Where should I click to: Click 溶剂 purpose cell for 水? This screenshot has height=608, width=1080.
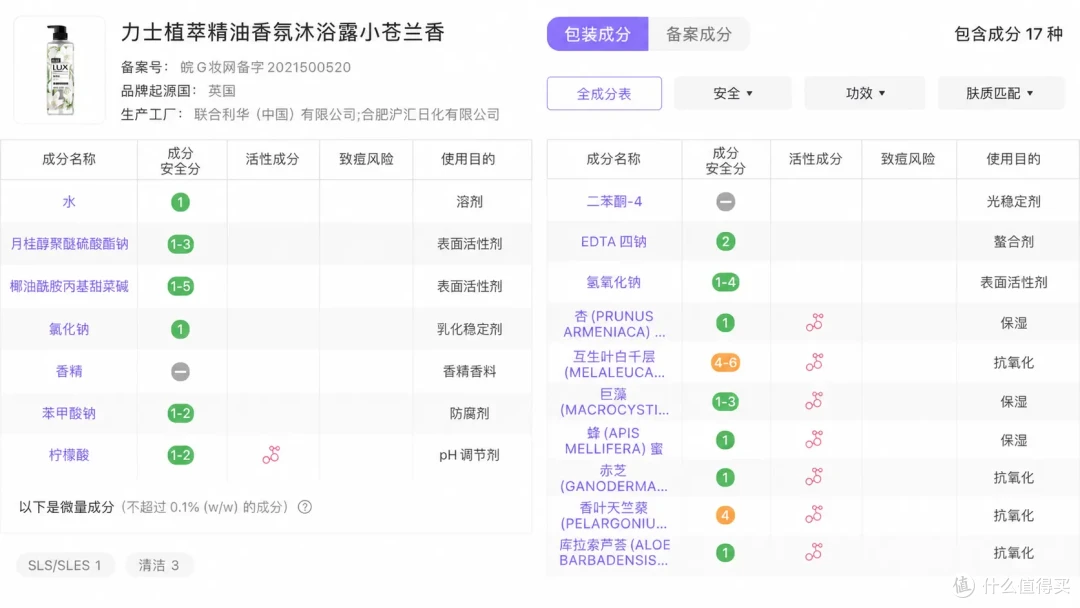coord(470,202)
